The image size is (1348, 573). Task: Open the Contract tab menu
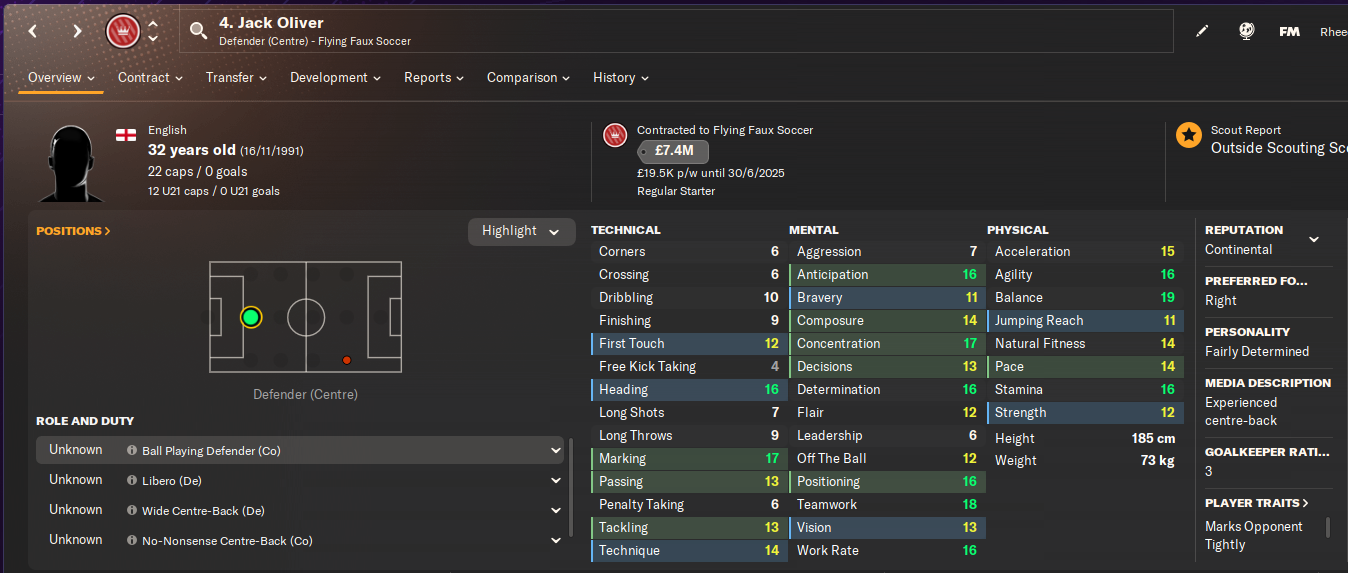tap(150, 78)
